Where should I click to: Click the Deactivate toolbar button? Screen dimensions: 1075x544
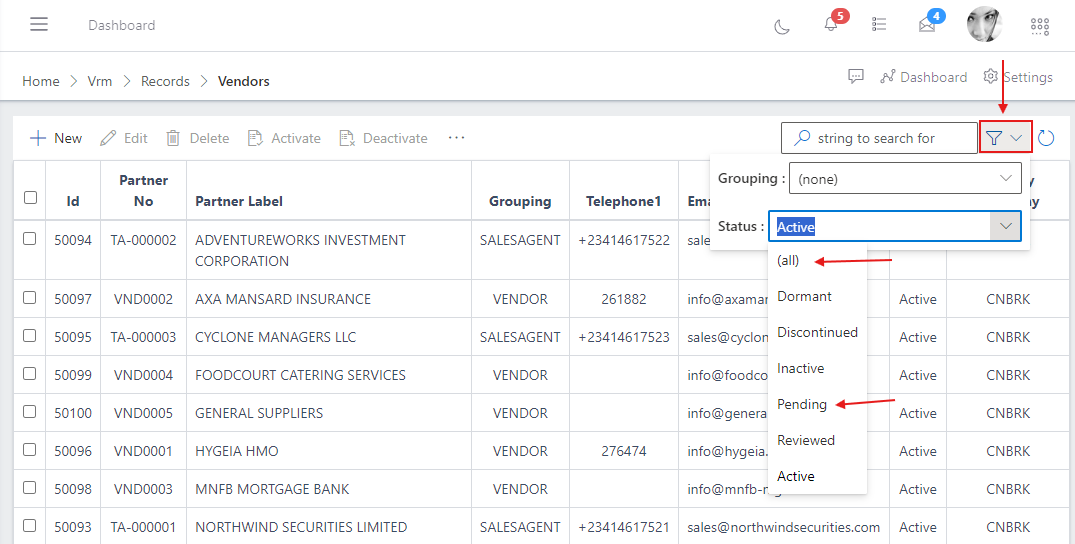coord(383,138)
